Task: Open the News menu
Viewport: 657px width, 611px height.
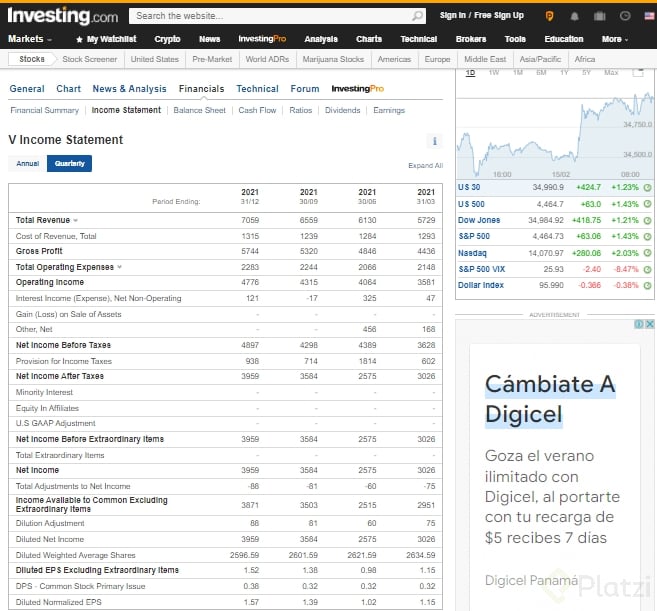Action: coord(210,39)
